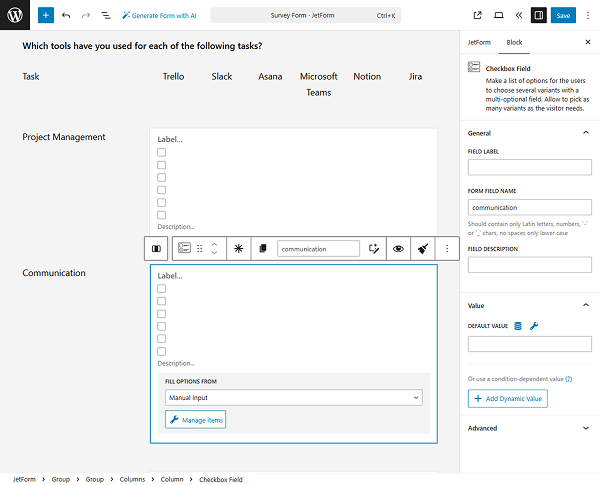Check the last Project Management checkbox
The height and width of the screenshot is (485, 600).
click(x=161, y=215)
